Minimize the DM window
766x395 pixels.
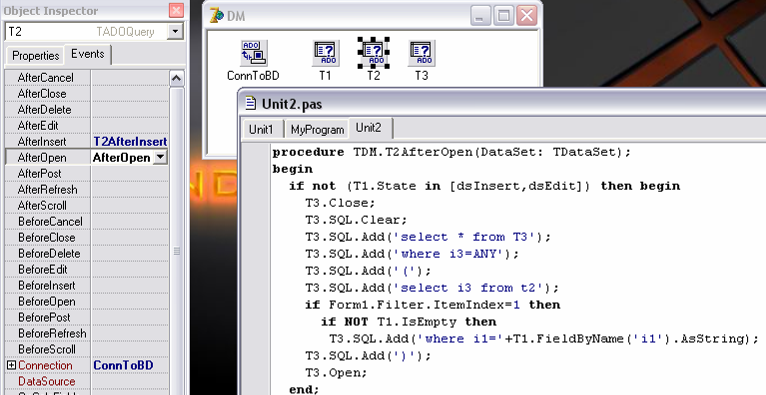(480, 16)
